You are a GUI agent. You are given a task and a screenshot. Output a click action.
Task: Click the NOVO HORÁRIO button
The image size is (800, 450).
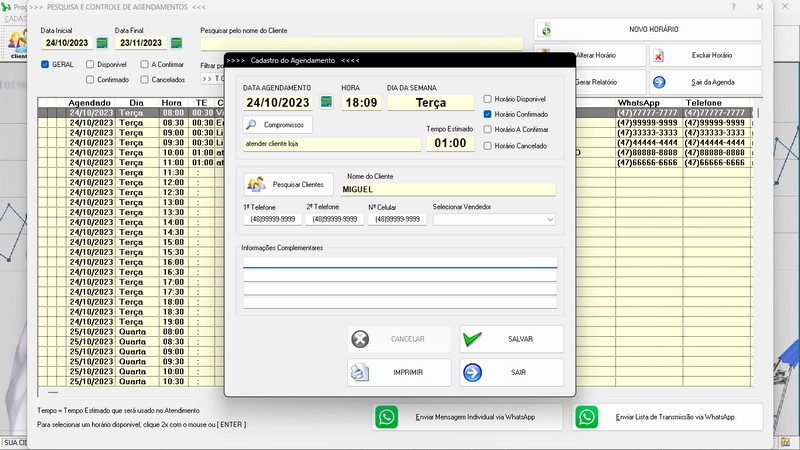coord(648,30)
